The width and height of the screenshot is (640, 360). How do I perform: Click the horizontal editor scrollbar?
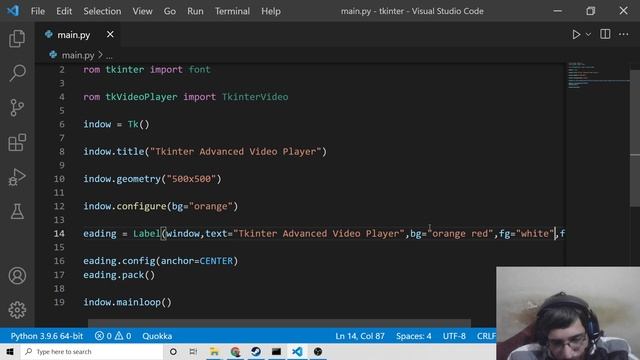(279, 322)
